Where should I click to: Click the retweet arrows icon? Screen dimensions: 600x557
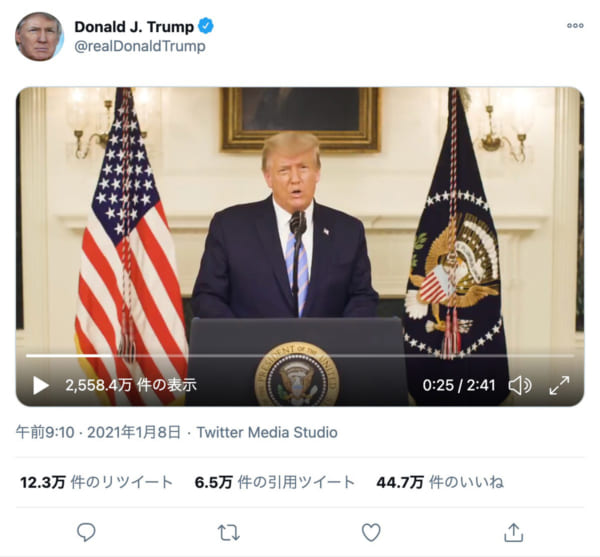(228, 533)
